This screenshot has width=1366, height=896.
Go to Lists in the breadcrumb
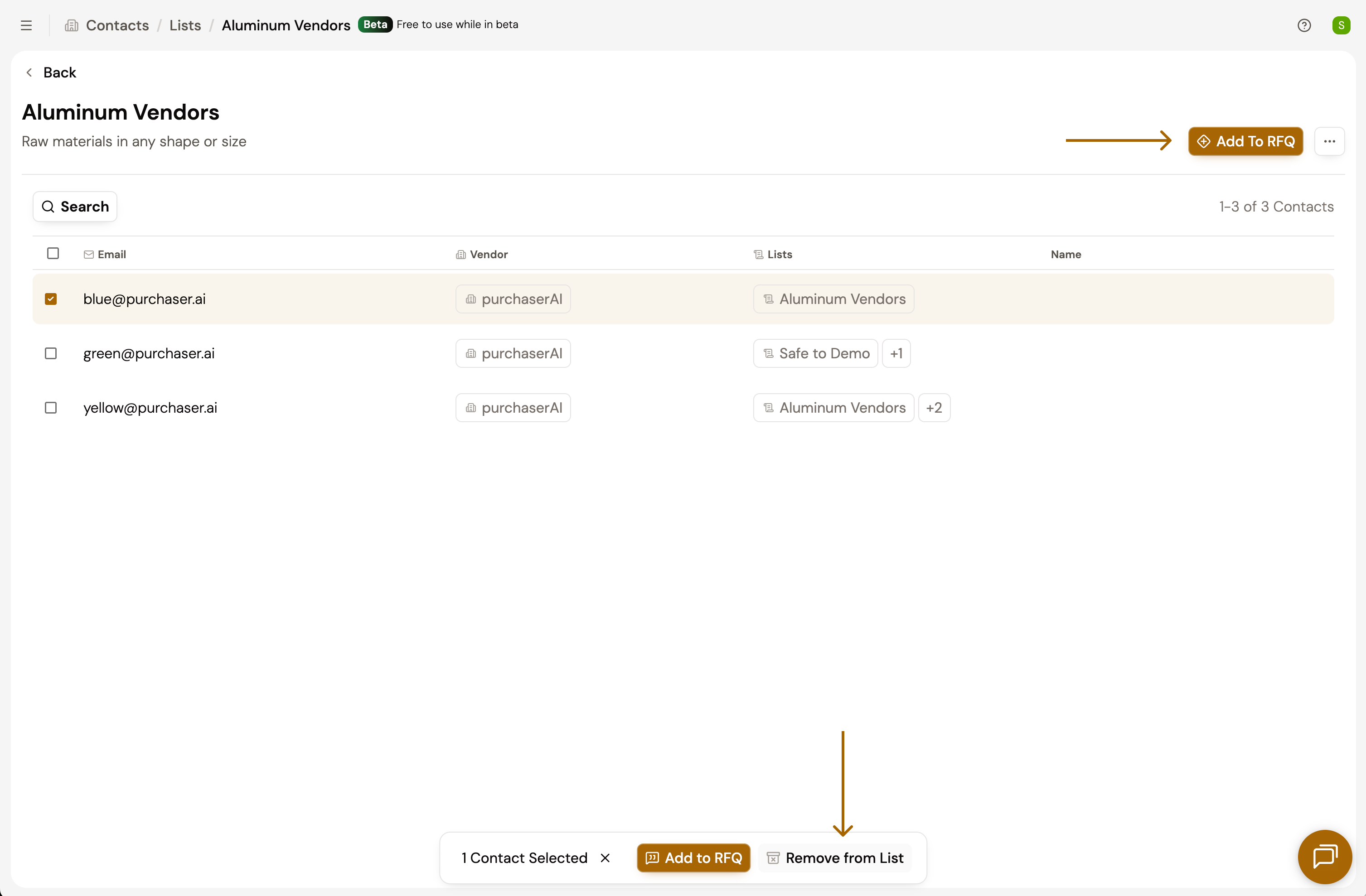click(185, 25)
